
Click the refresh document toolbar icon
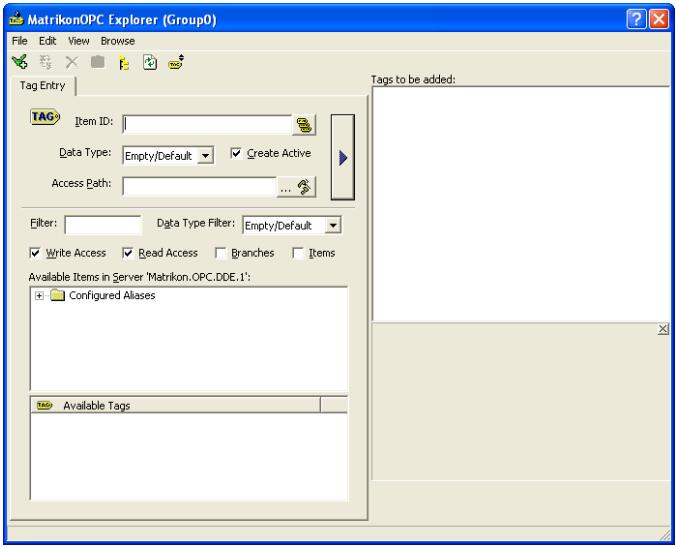pyautogui.click(x=150, y=63)
